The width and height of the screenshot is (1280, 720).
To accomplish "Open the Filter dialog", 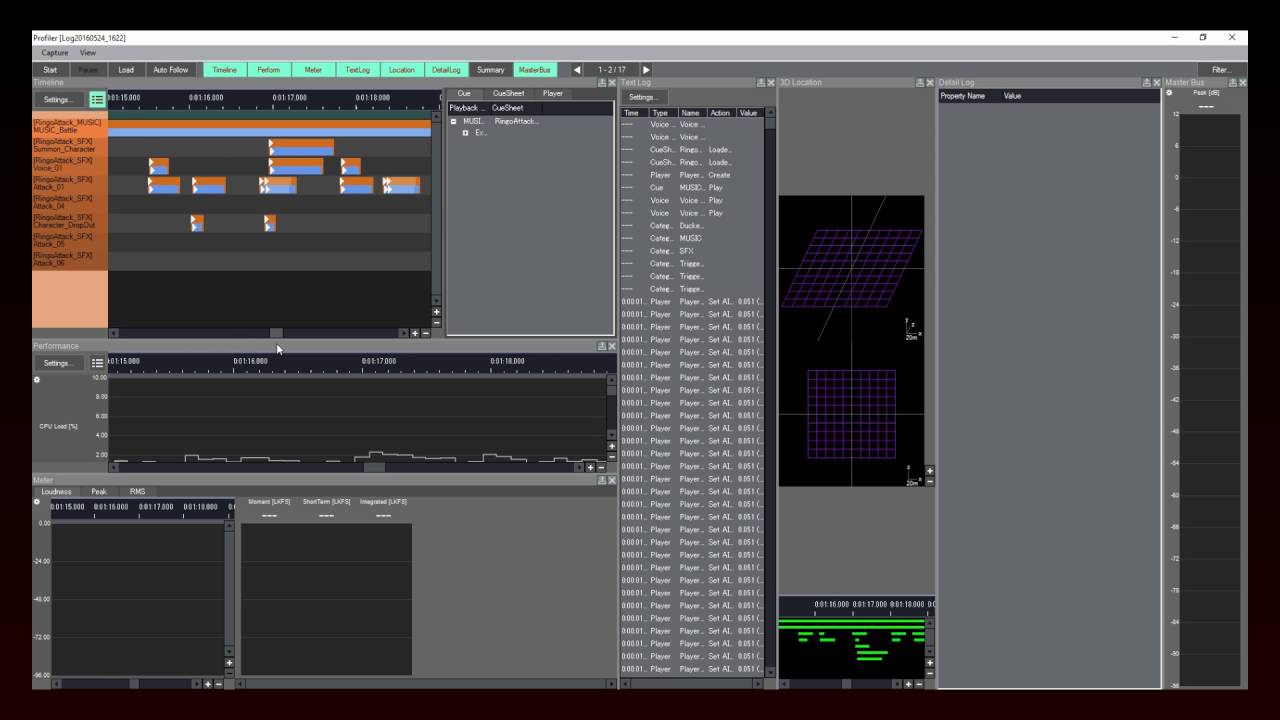I will coord(1221,70).
